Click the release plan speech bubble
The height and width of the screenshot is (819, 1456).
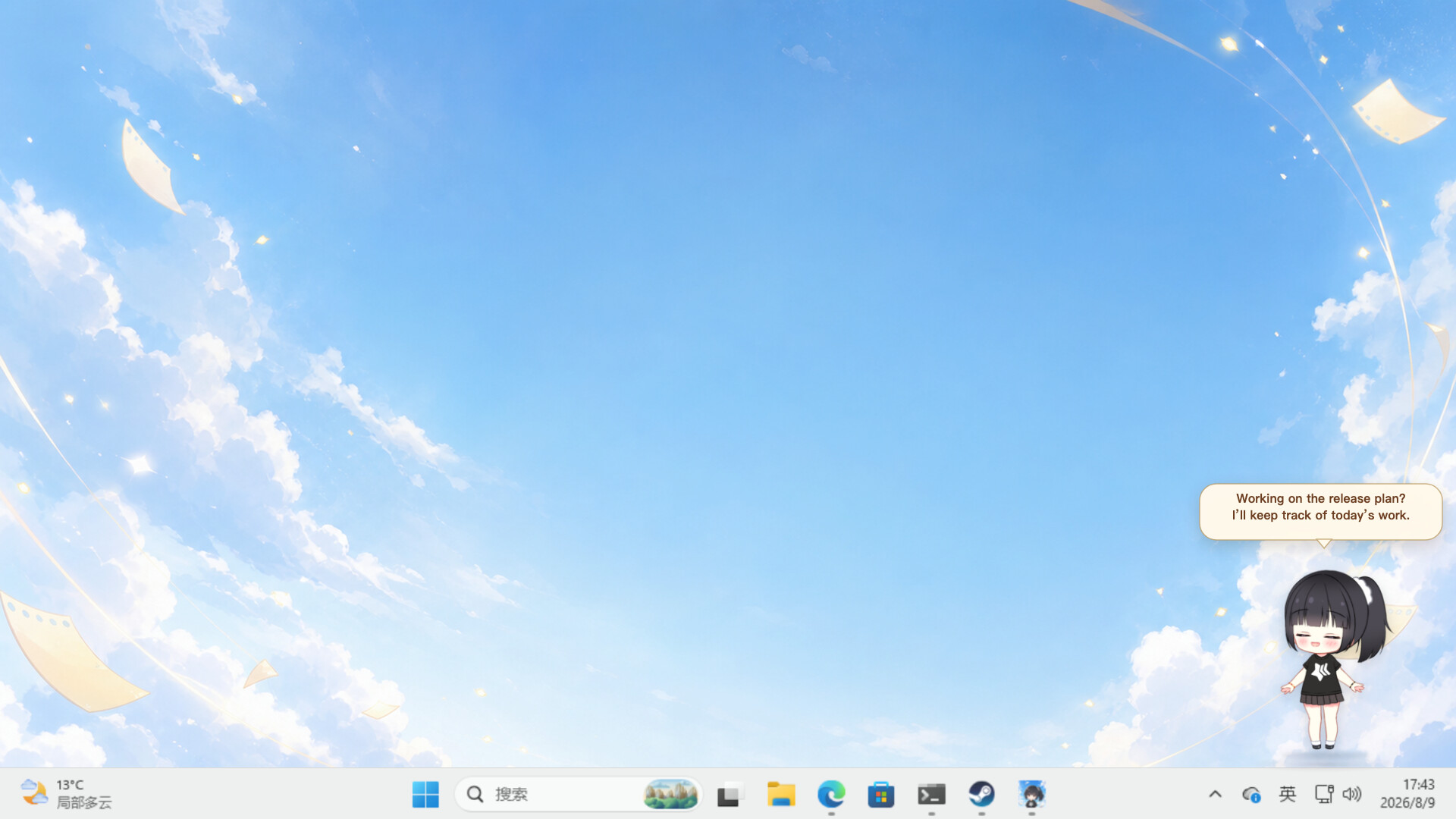(1320, 512)
